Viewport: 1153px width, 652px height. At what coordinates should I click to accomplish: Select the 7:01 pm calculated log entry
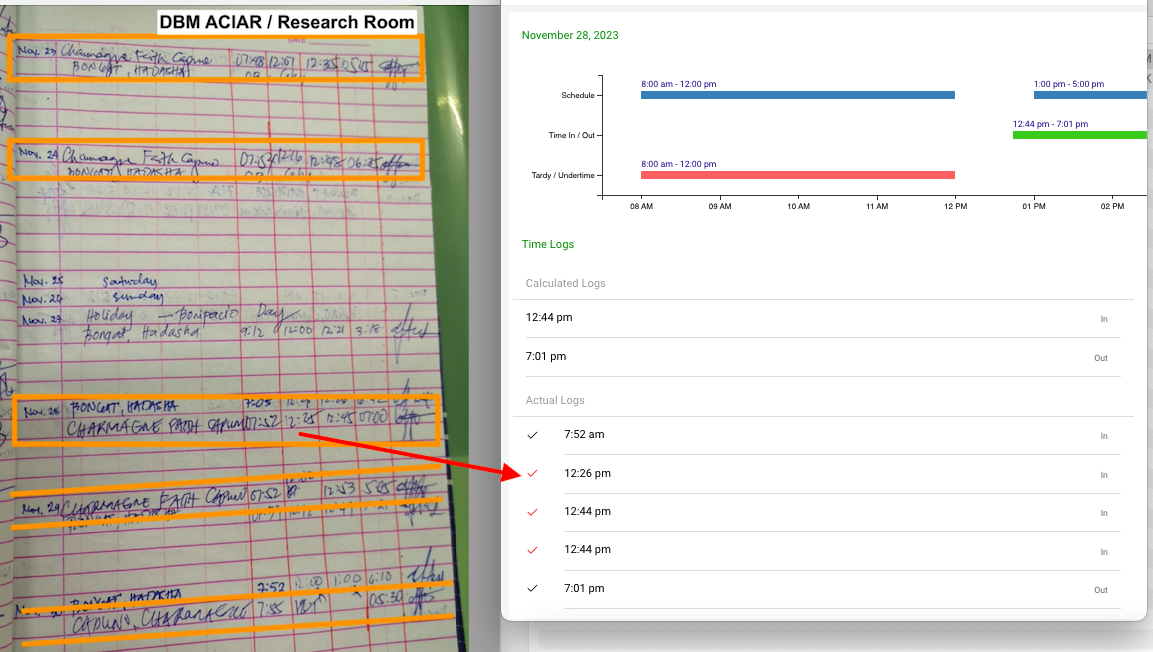(x=546, y=357)
